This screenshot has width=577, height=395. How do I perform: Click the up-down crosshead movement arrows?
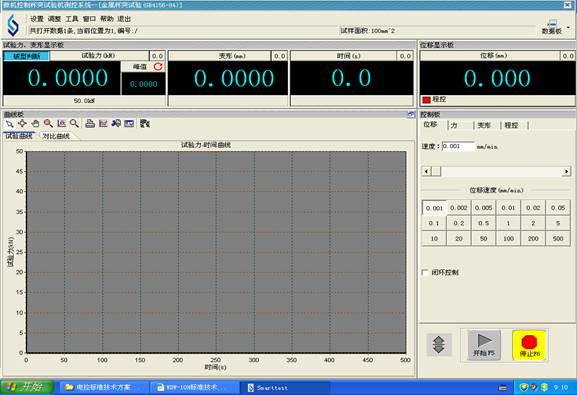[x=439, y=345]
